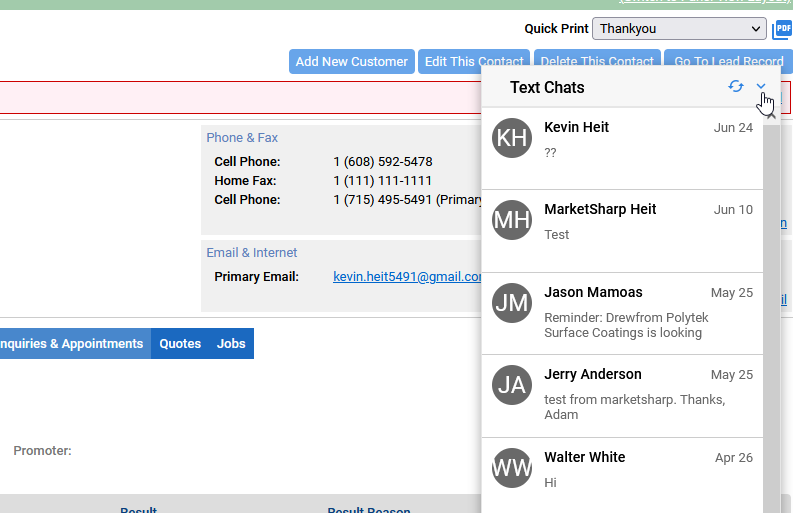Open the MarketSharp Heit chat

[x=623, y=231]
